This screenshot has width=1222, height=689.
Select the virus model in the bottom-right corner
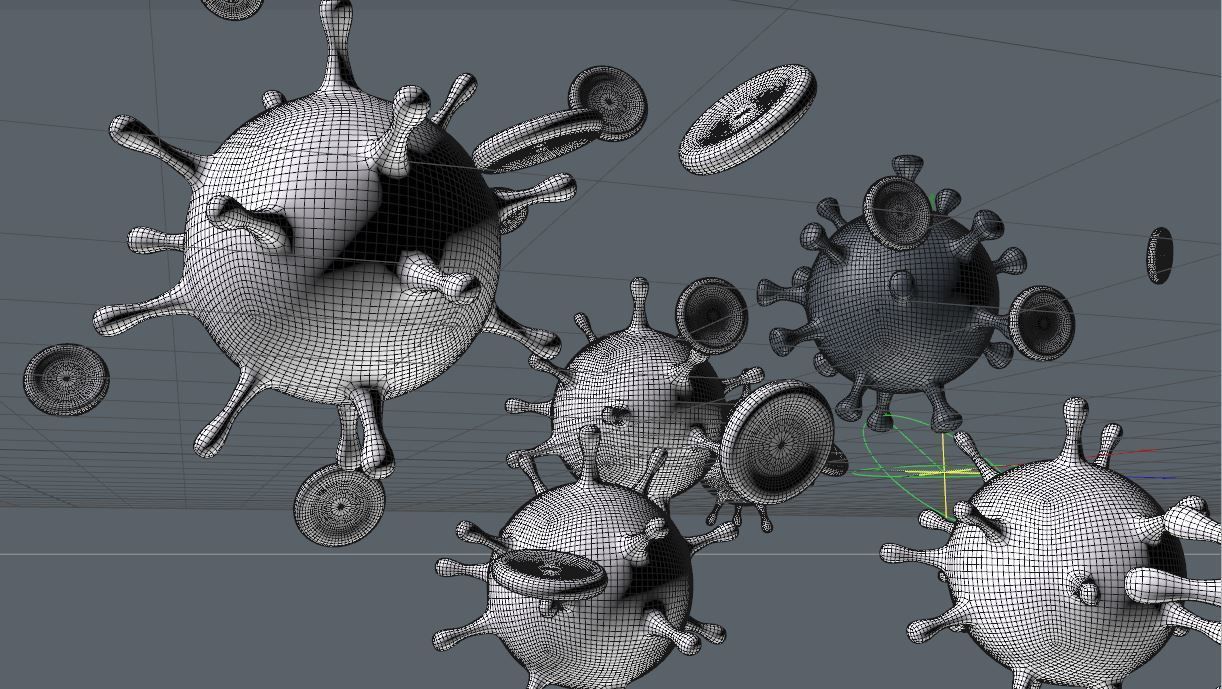[1060, 560]
